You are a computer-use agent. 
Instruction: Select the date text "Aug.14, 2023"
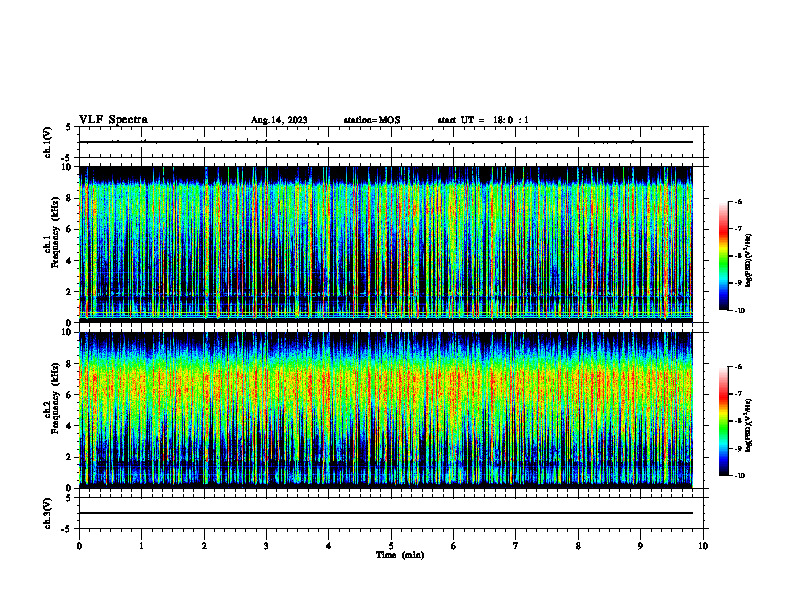279,120
